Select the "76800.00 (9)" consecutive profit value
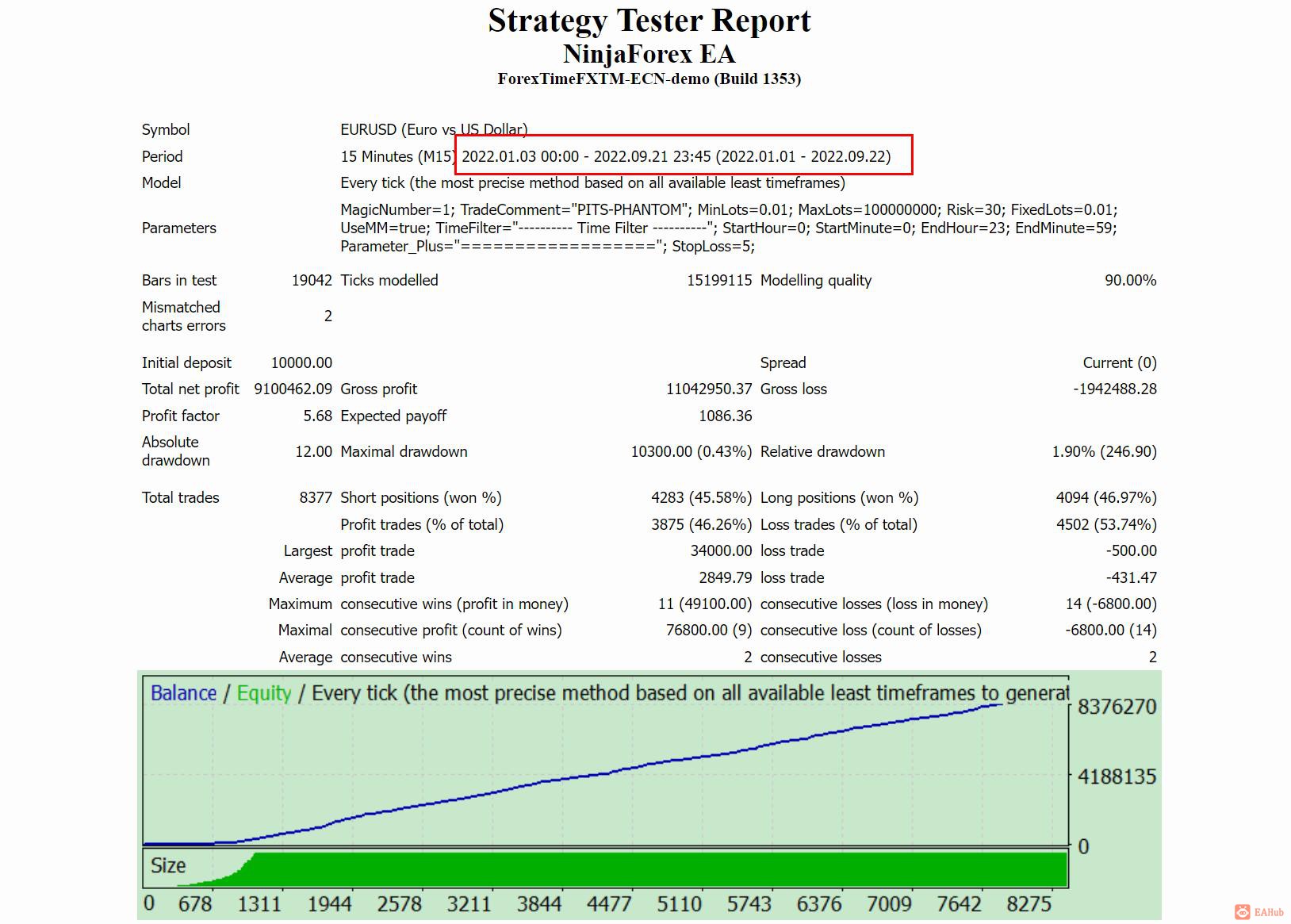 tap(709, 630)
